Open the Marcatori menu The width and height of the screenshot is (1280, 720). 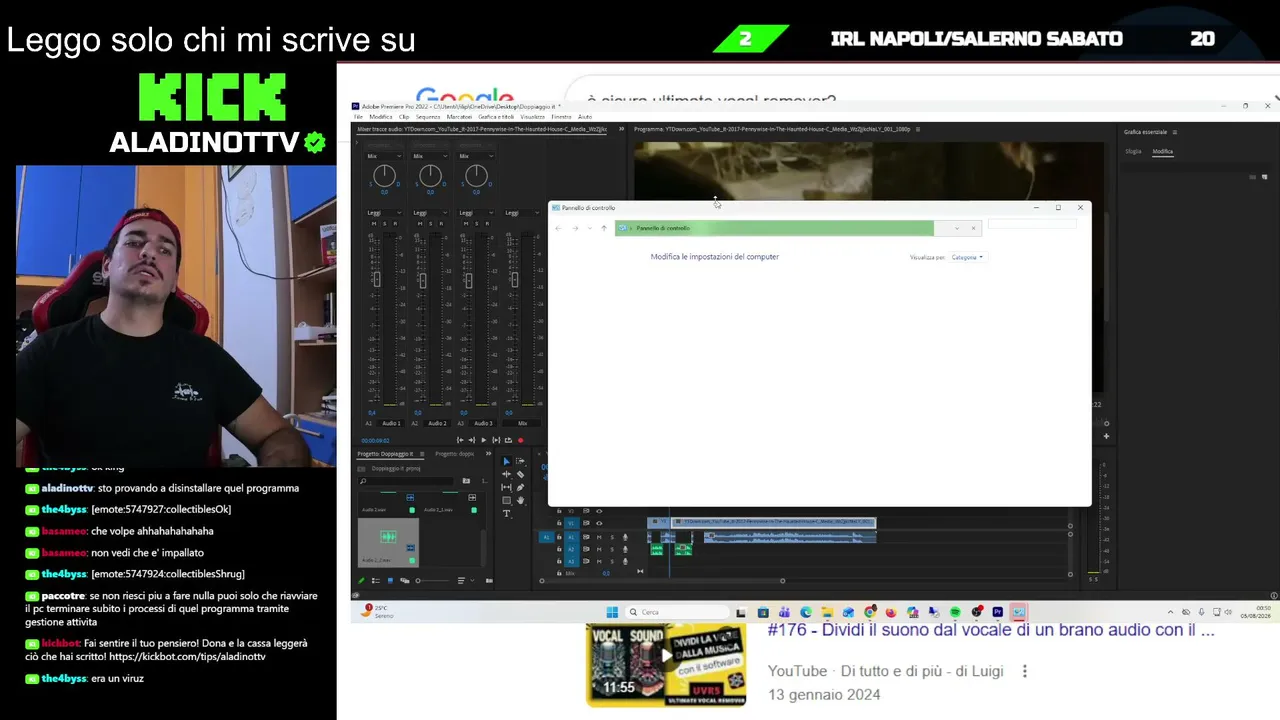pos(459,117)
